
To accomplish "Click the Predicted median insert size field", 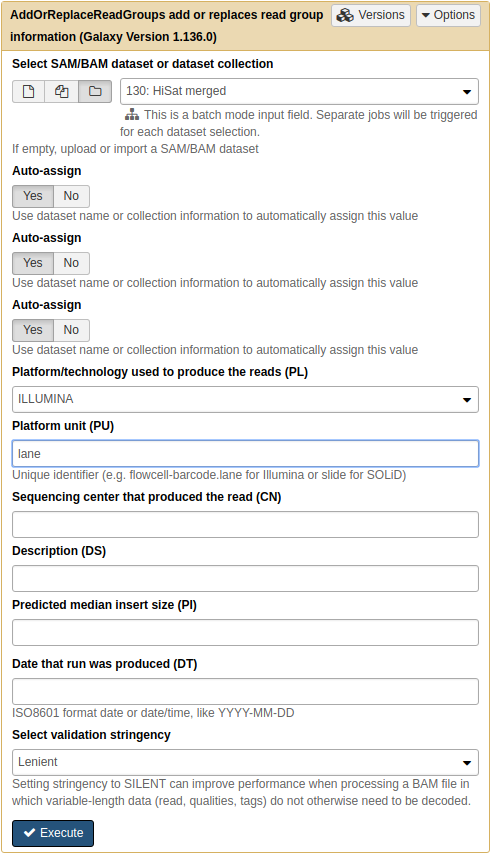I will pos(245,633).
